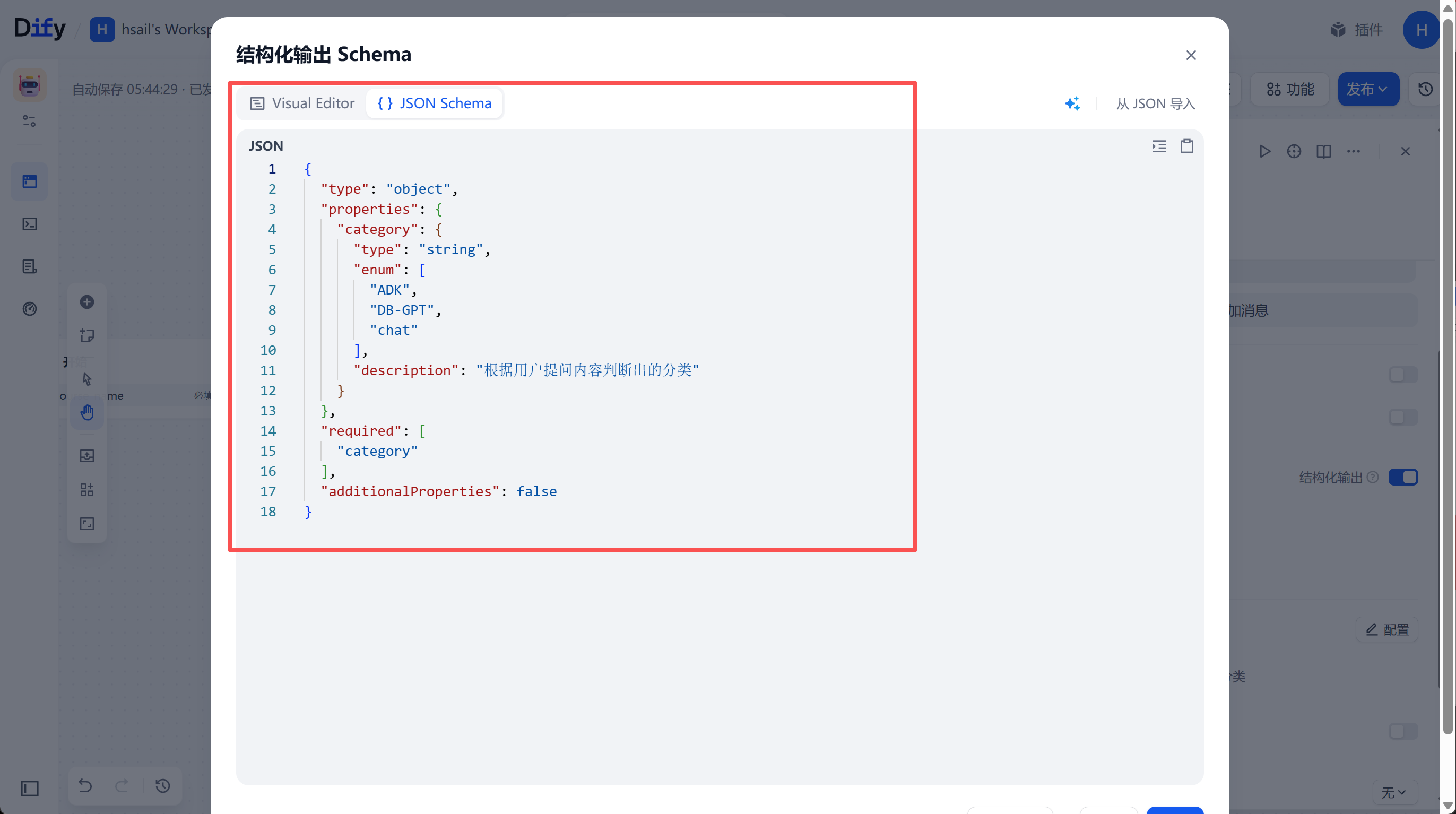Click the redo arrow
Image resolution: width=1456 pixels, height=814 pixels.
click(x=122, y=786)
